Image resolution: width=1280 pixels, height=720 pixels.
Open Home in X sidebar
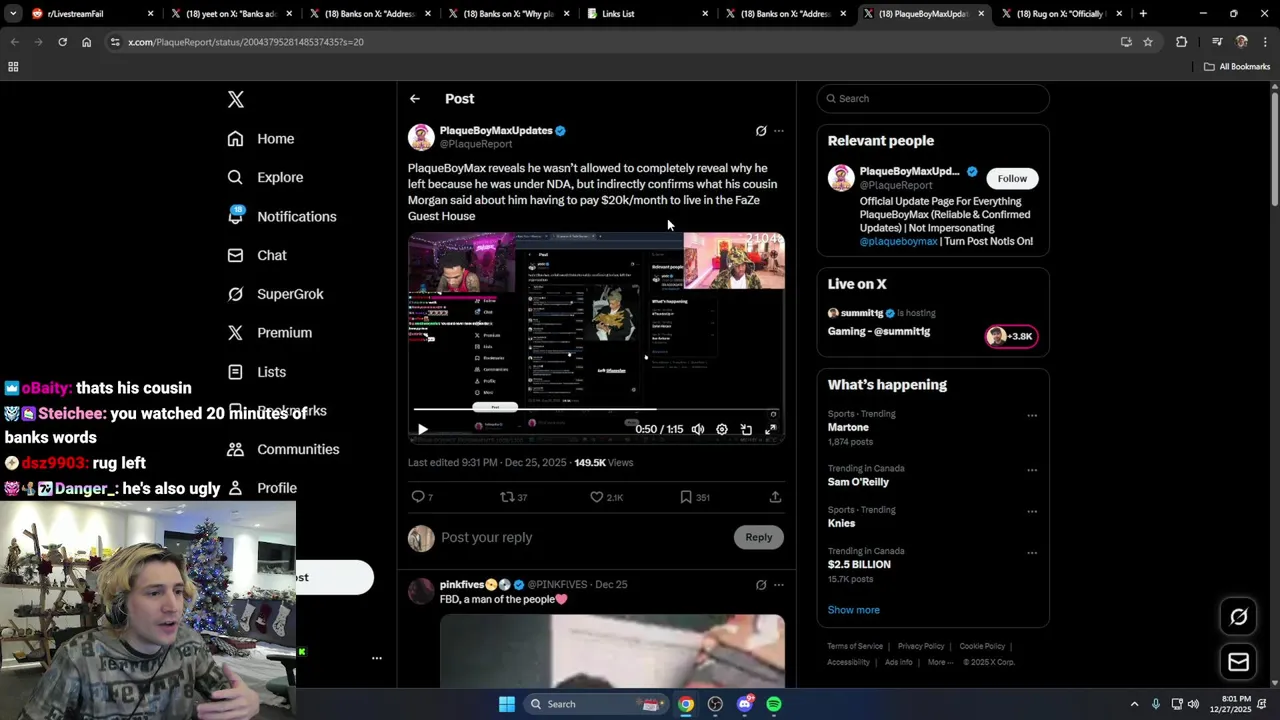pos(261,139)
